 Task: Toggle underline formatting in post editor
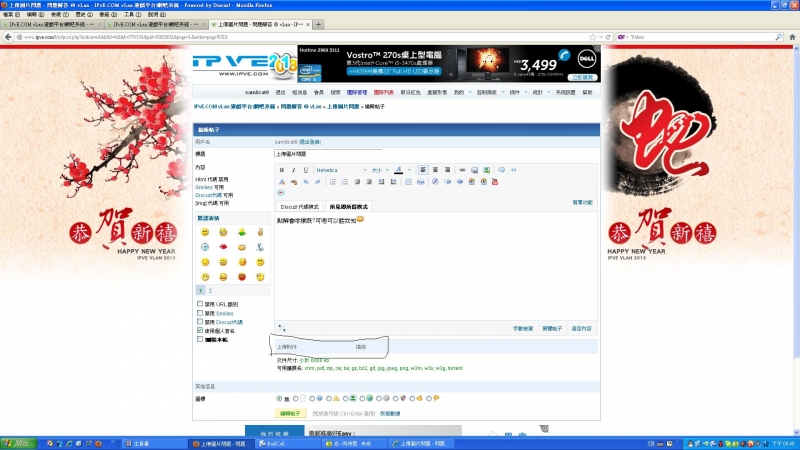point(306,170)
